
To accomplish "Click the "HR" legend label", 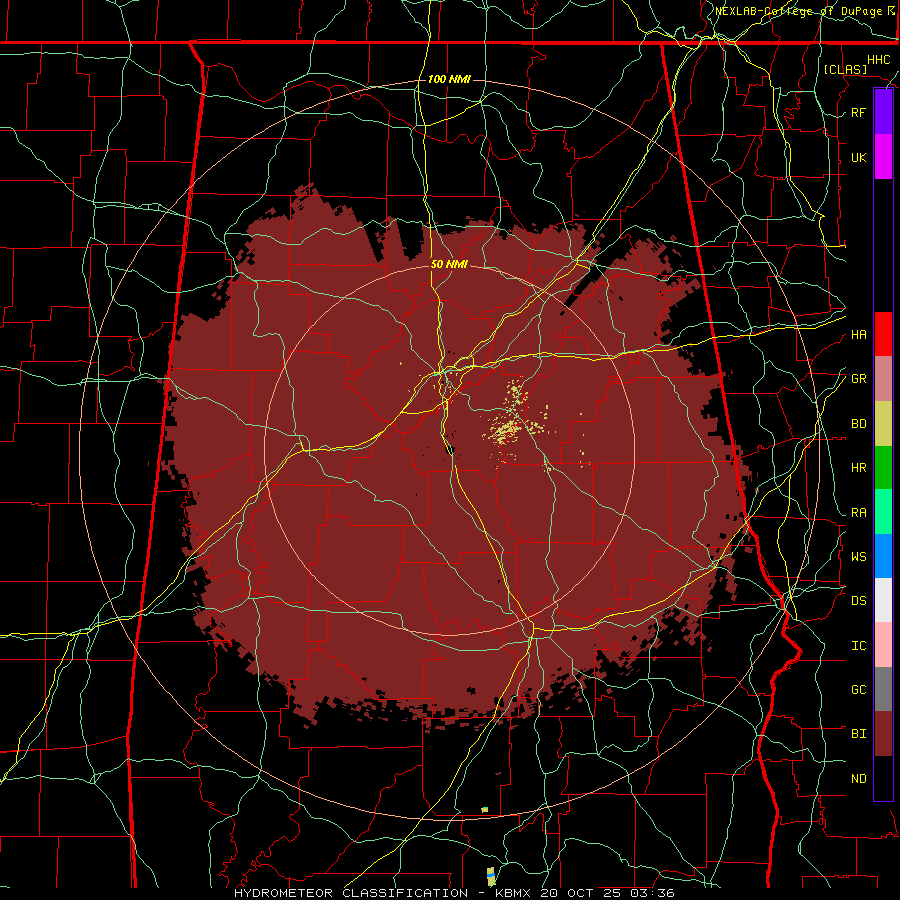I will (859, 468).
